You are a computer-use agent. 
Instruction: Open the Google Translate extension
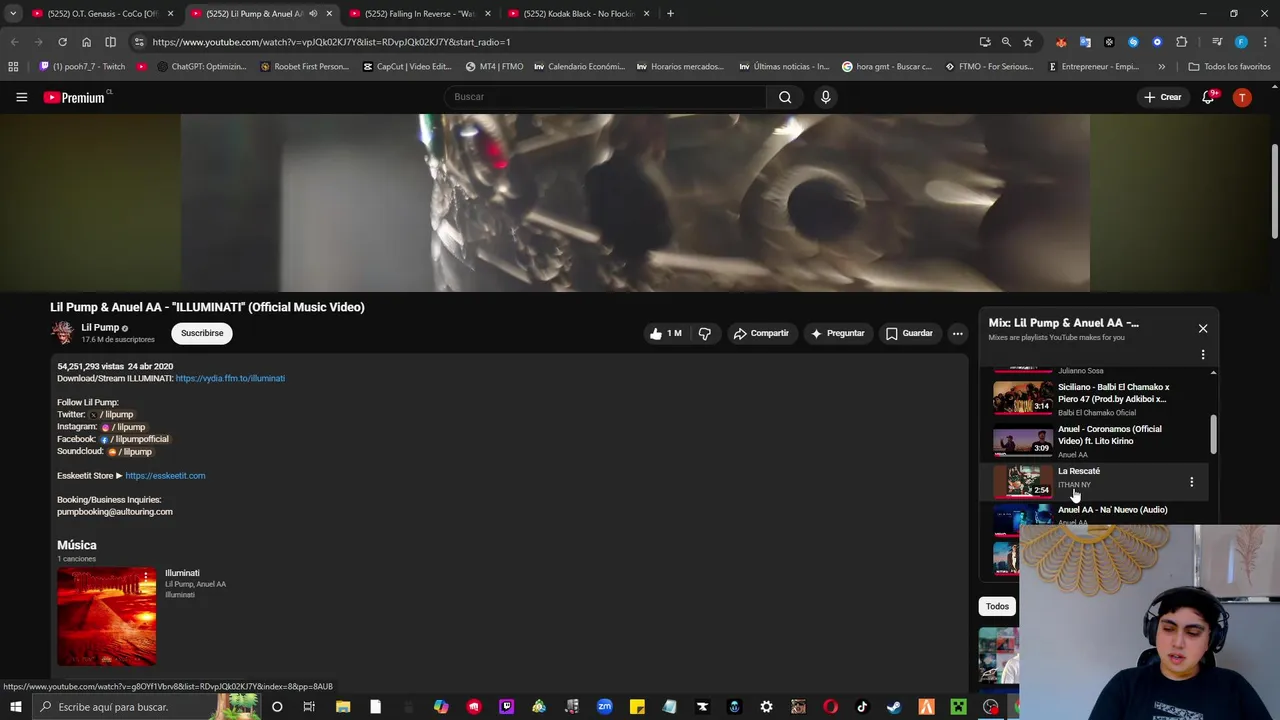[x=1085, y=42]
